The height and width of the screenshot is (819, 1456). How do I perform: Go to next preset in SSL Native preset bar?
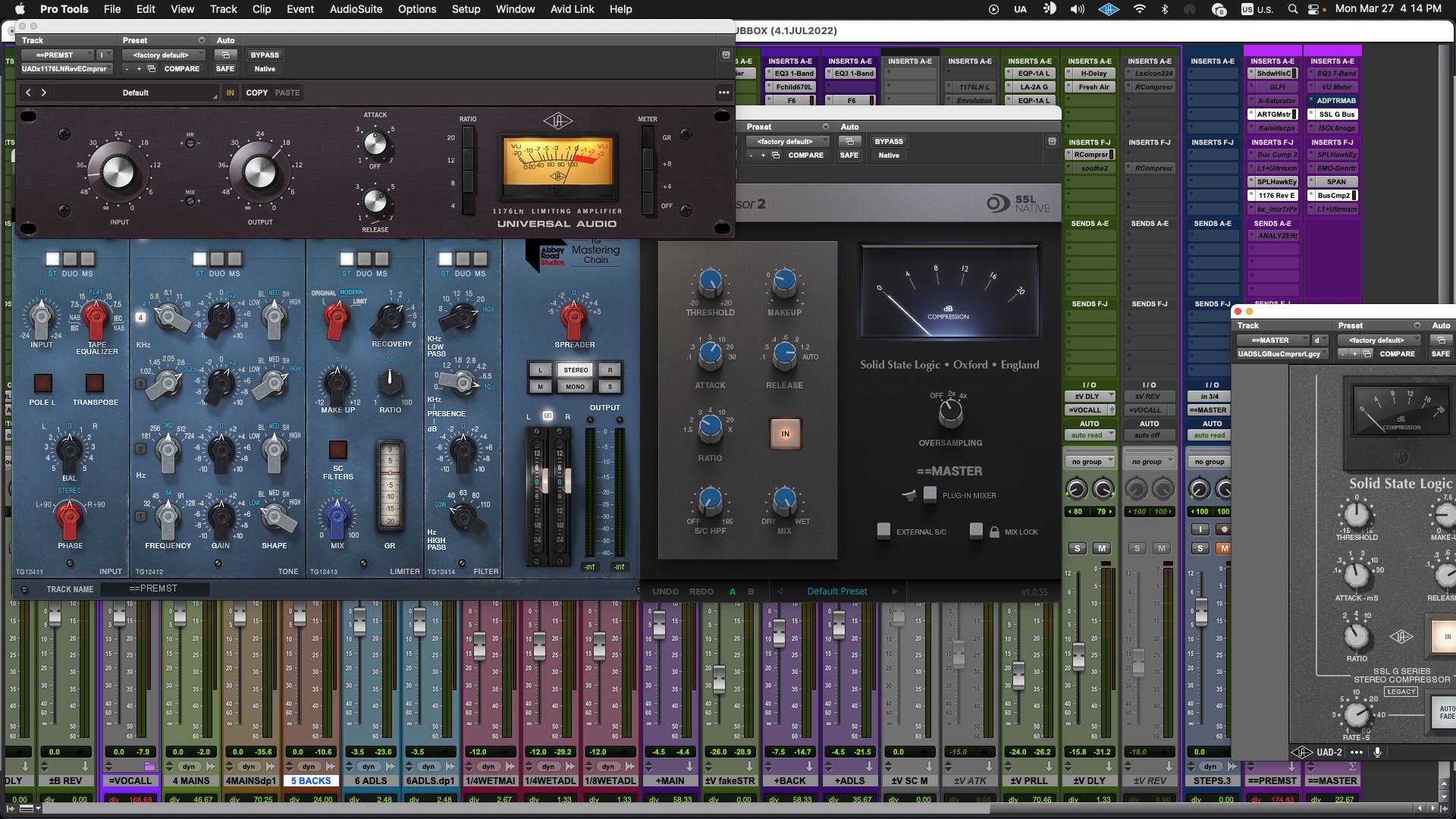click(894, 591)
